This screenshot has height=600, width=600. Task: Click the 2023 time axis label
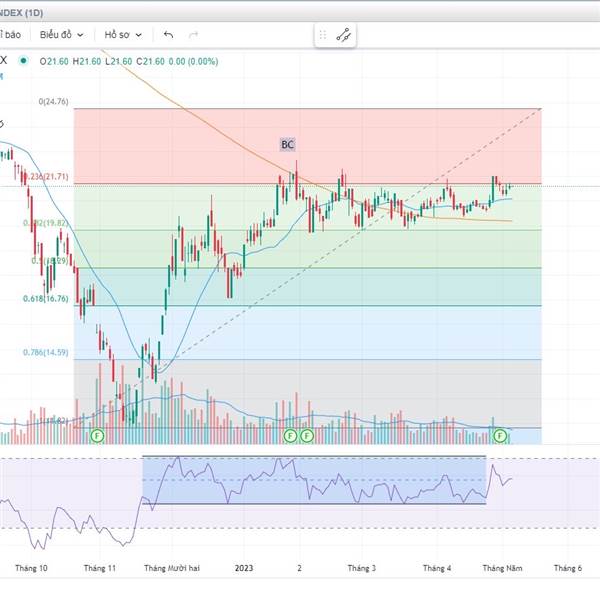pos(244,568)
